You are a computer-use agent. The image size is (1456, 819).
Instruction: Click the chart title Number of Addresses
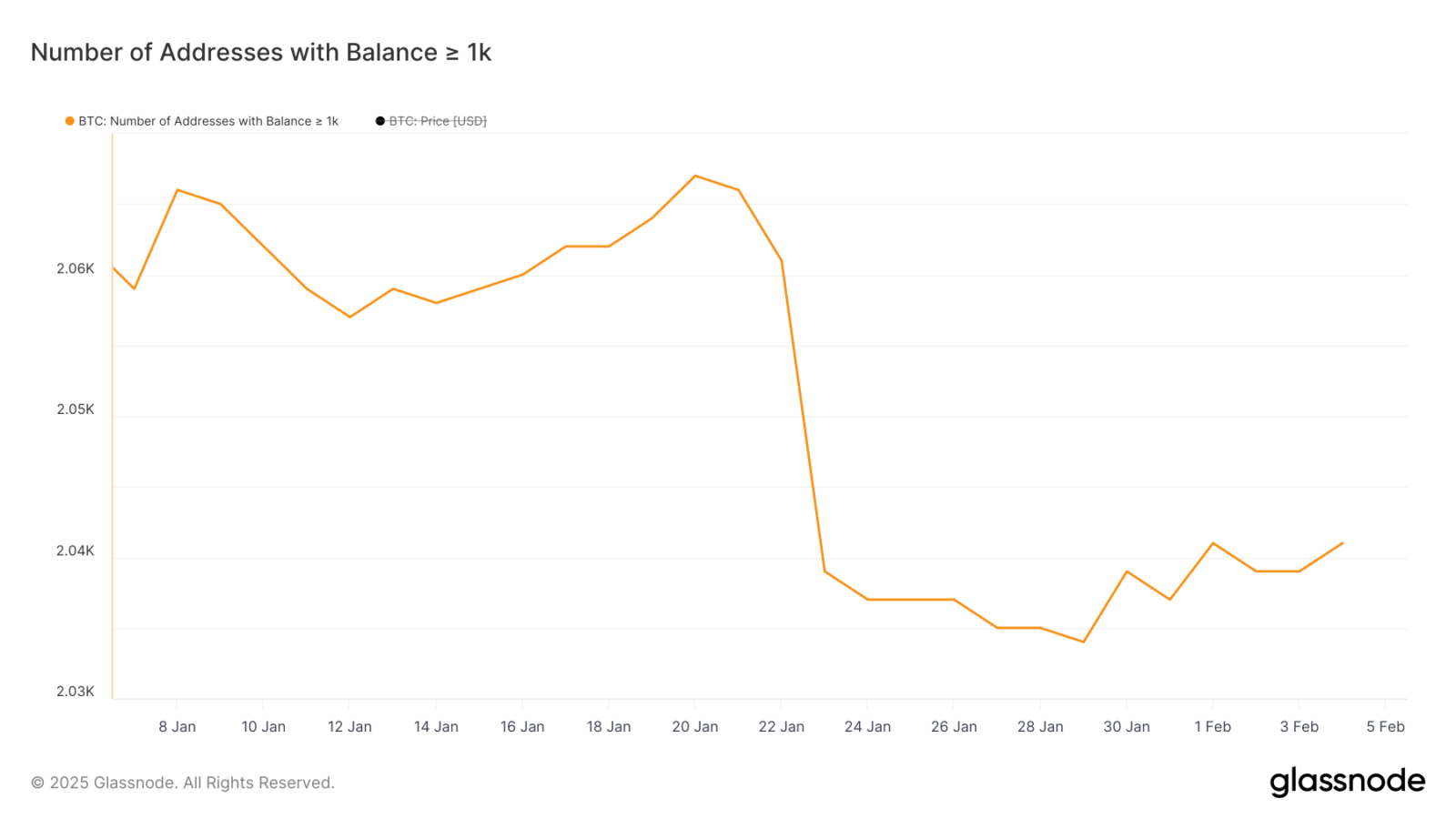(261, 53)
